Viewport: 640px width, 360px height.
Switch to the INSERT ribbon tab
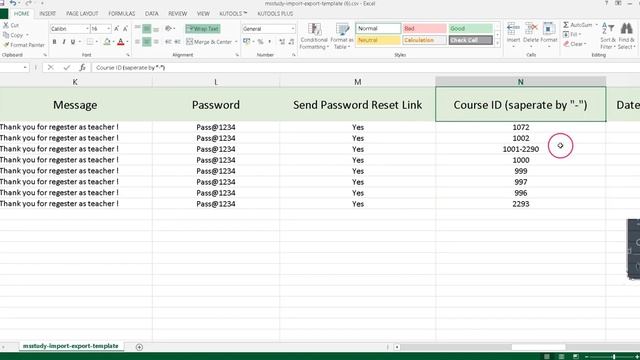click(47, 13)
